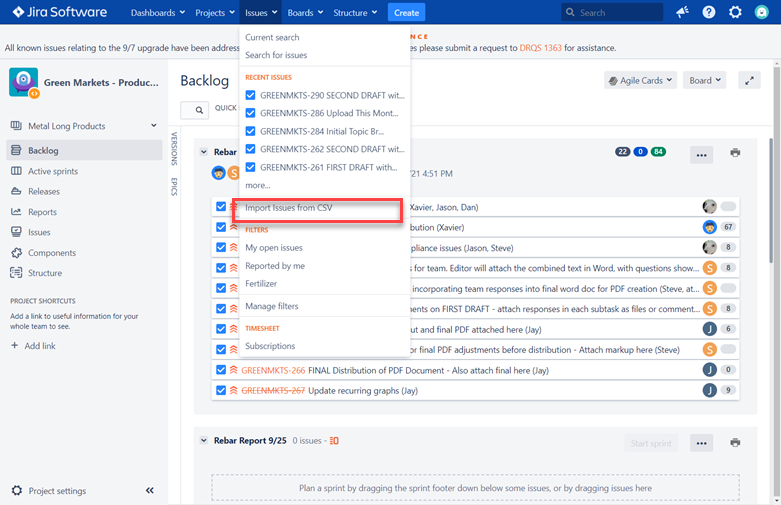The image size is (781, 505).
Task: Open the Projects dropdown
Action: tap(215, 12)
